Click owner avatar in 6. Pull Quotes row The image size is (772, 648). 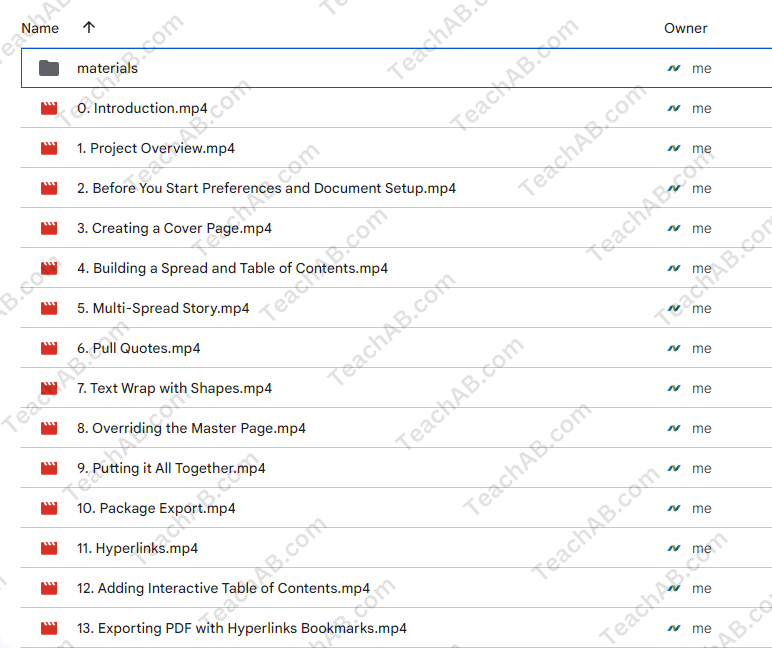[674, 348]
